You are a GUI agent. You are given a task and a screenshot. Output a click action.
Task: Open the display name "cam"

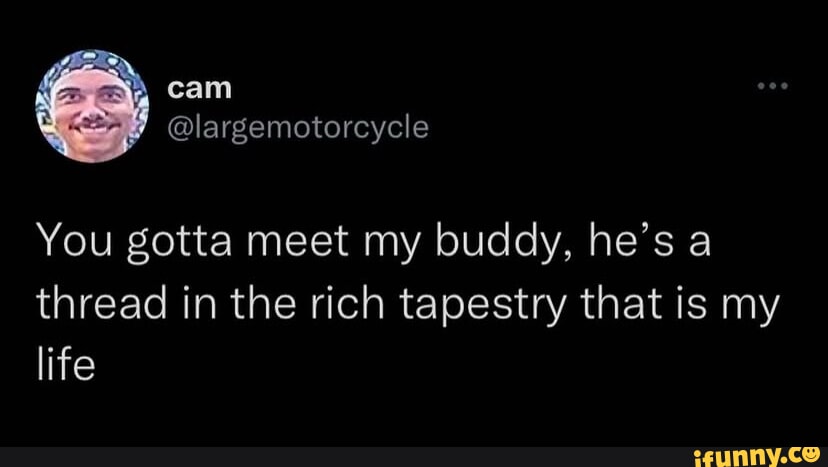point(200,88)
